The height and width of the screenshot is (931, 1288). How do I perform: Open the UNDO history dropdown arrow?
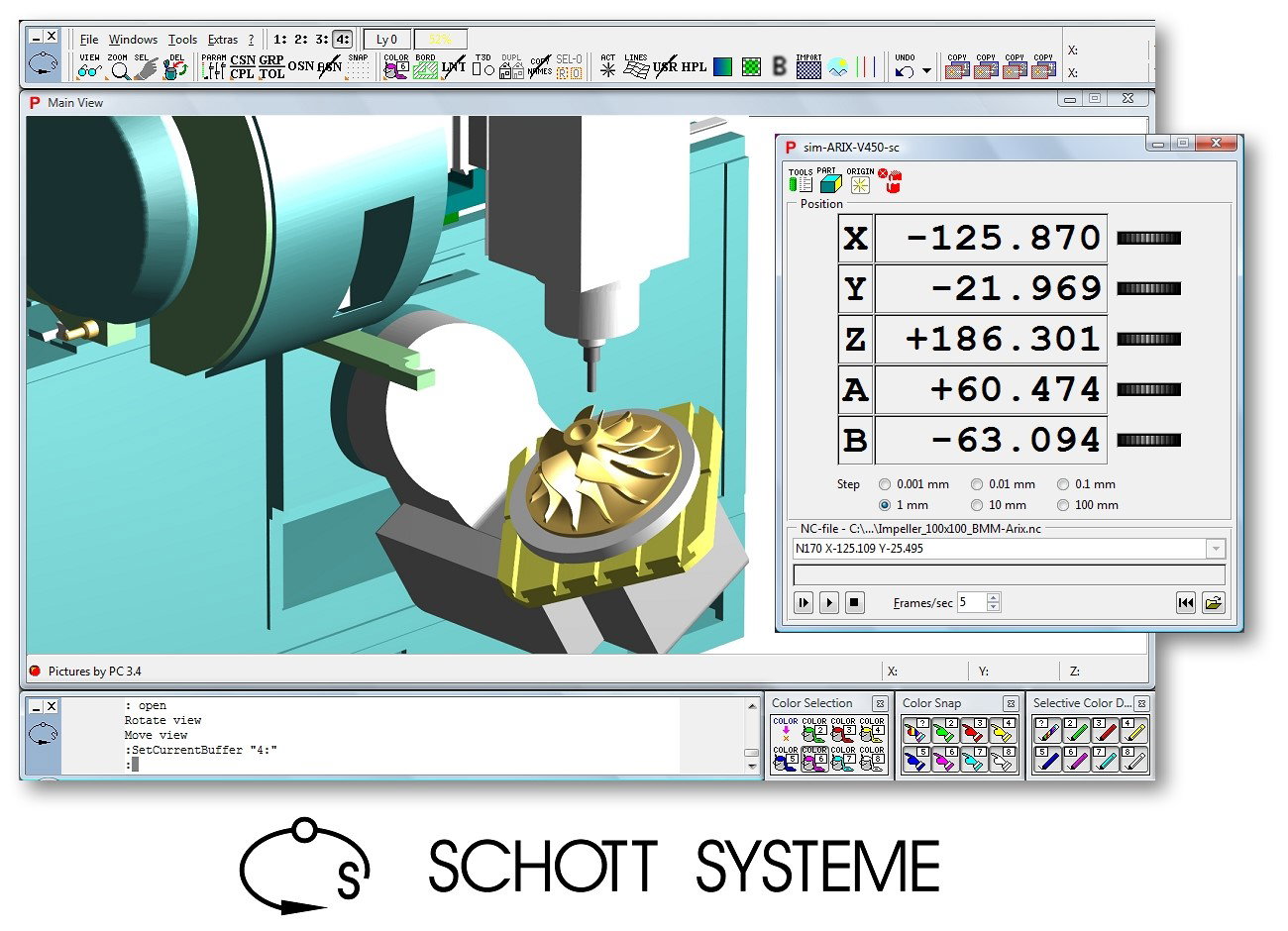(927, 70)
